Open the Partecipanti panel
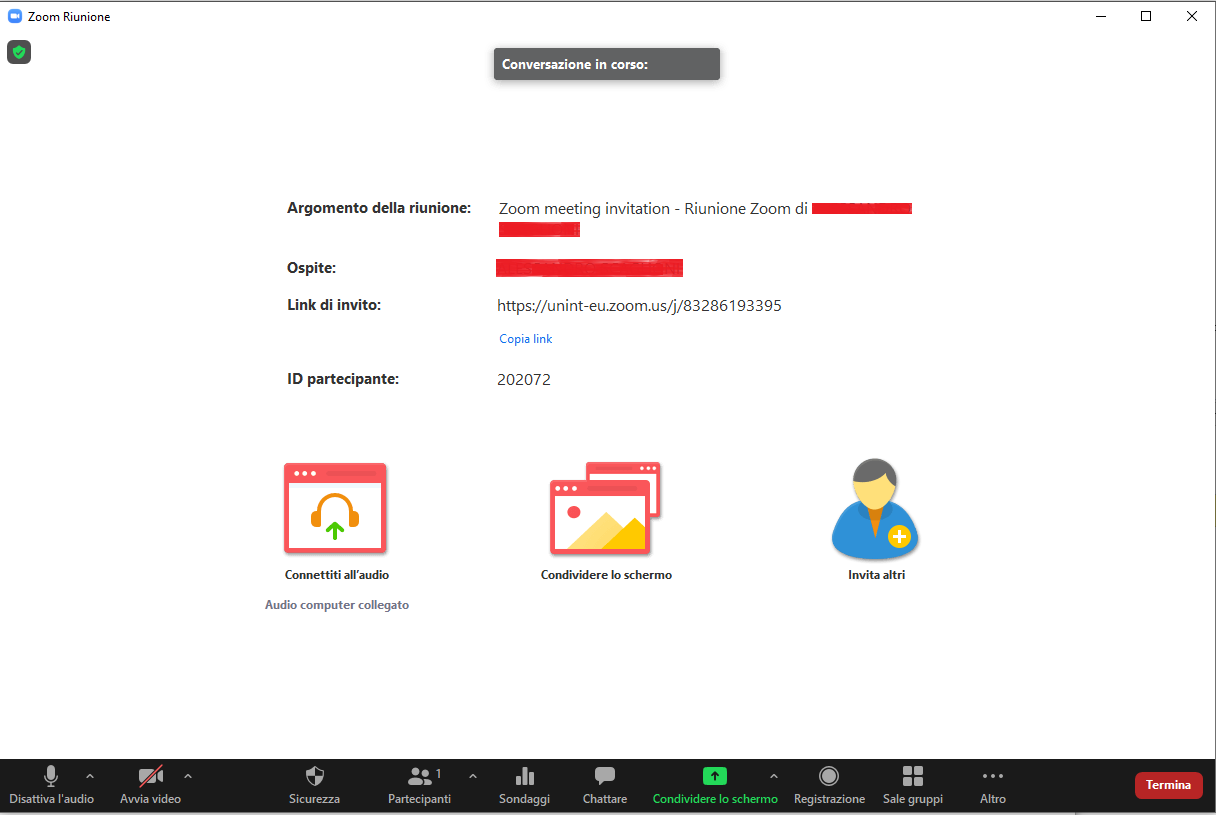 click(420, 786)
